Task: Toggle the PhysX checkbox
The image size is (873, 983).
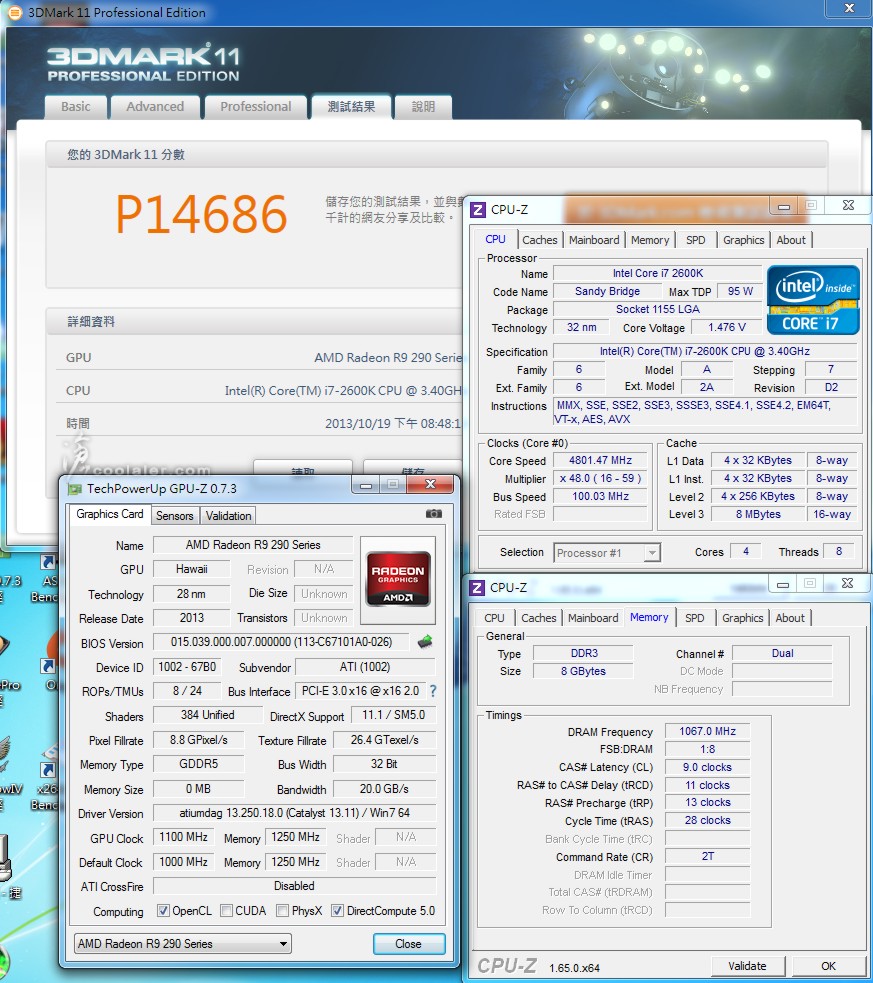Action: (x=283, y=910)
